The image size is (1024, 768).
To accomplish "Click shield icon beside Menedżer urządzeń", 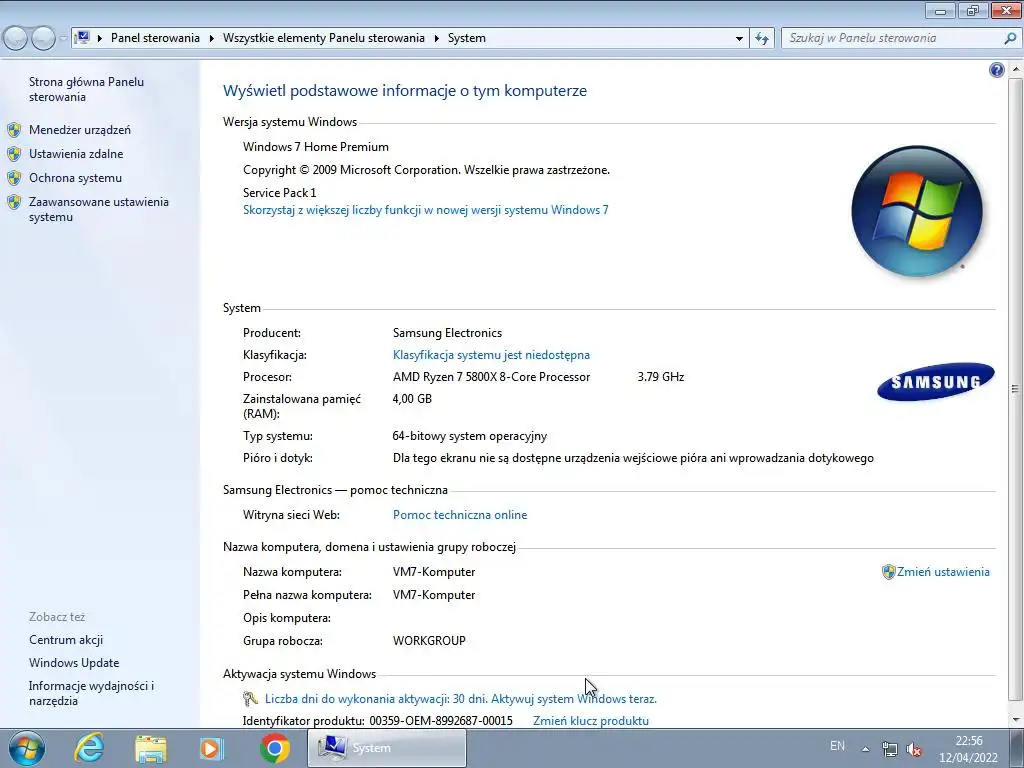I will tap(14, 130).
